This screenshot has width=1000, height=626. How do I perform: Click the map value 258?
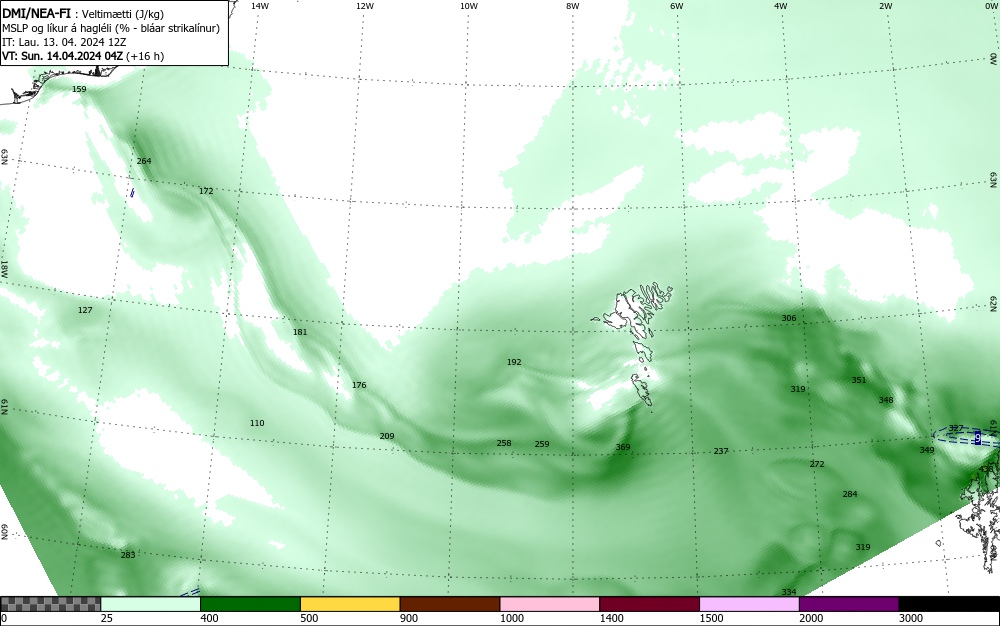click(504, 442)
